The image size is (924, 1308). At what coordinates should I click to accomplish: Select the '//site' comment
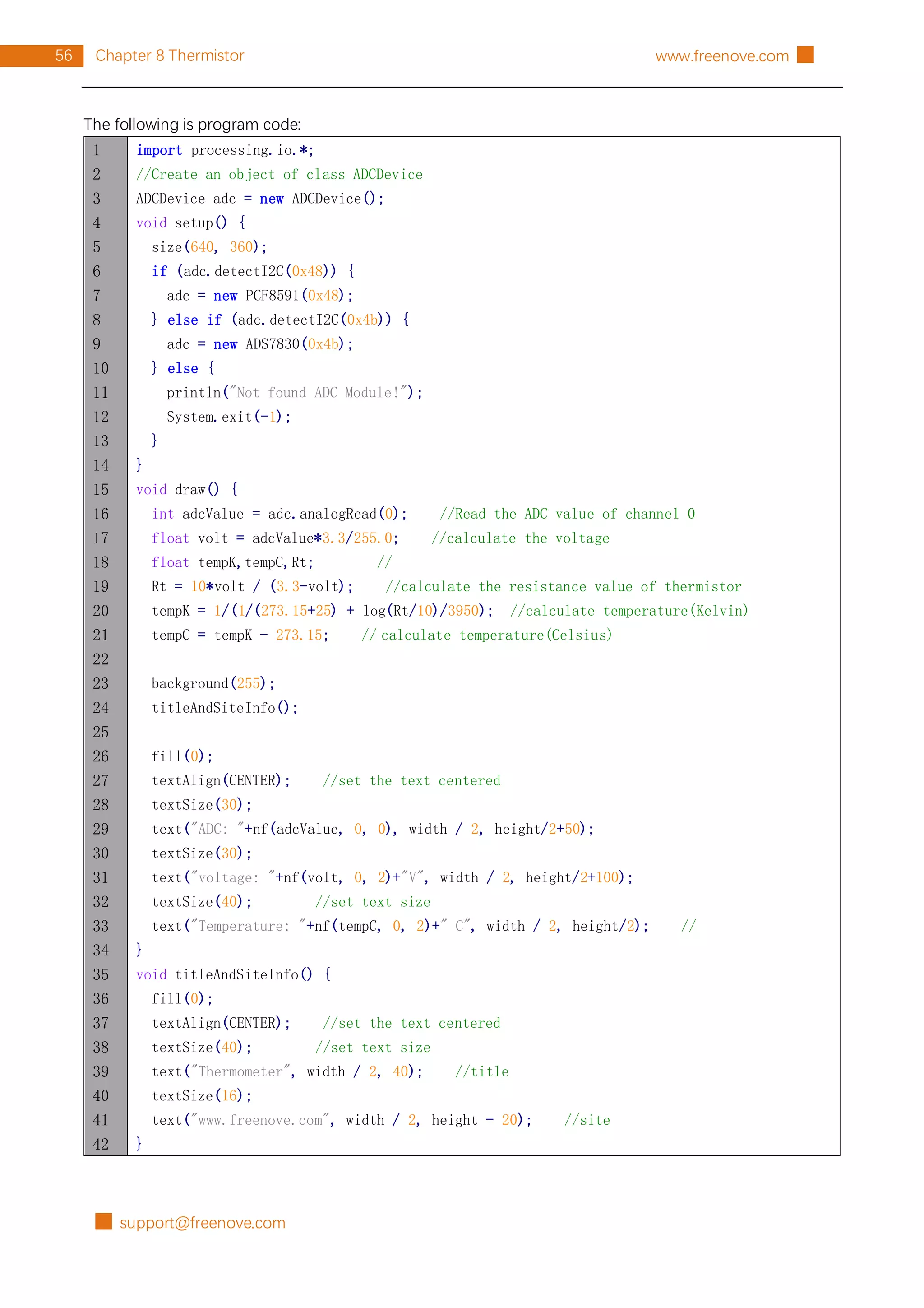[x=587, y=1120]
